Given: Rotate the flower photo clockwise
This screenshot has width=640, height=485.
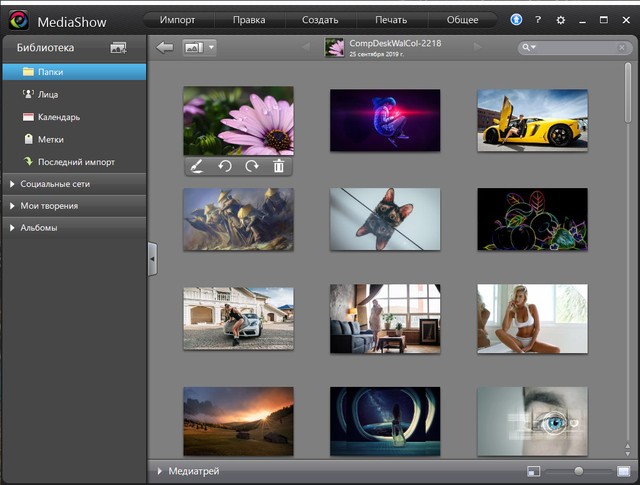Looking at the screenshot, I should [252, 167].
